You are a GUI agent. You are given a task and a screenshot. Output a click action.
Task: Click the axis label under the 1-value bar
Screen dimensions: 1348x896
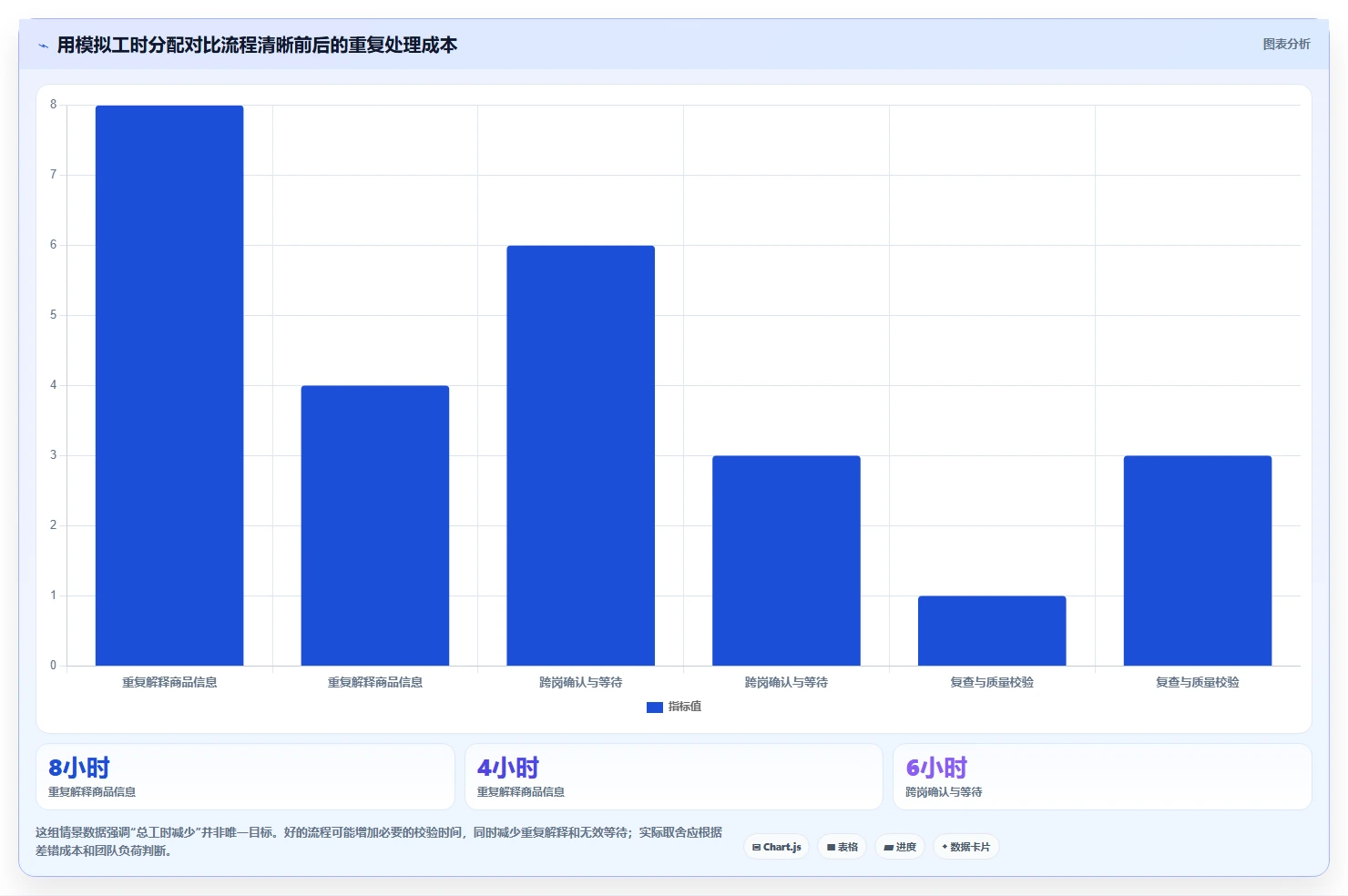tap(992, 682)
